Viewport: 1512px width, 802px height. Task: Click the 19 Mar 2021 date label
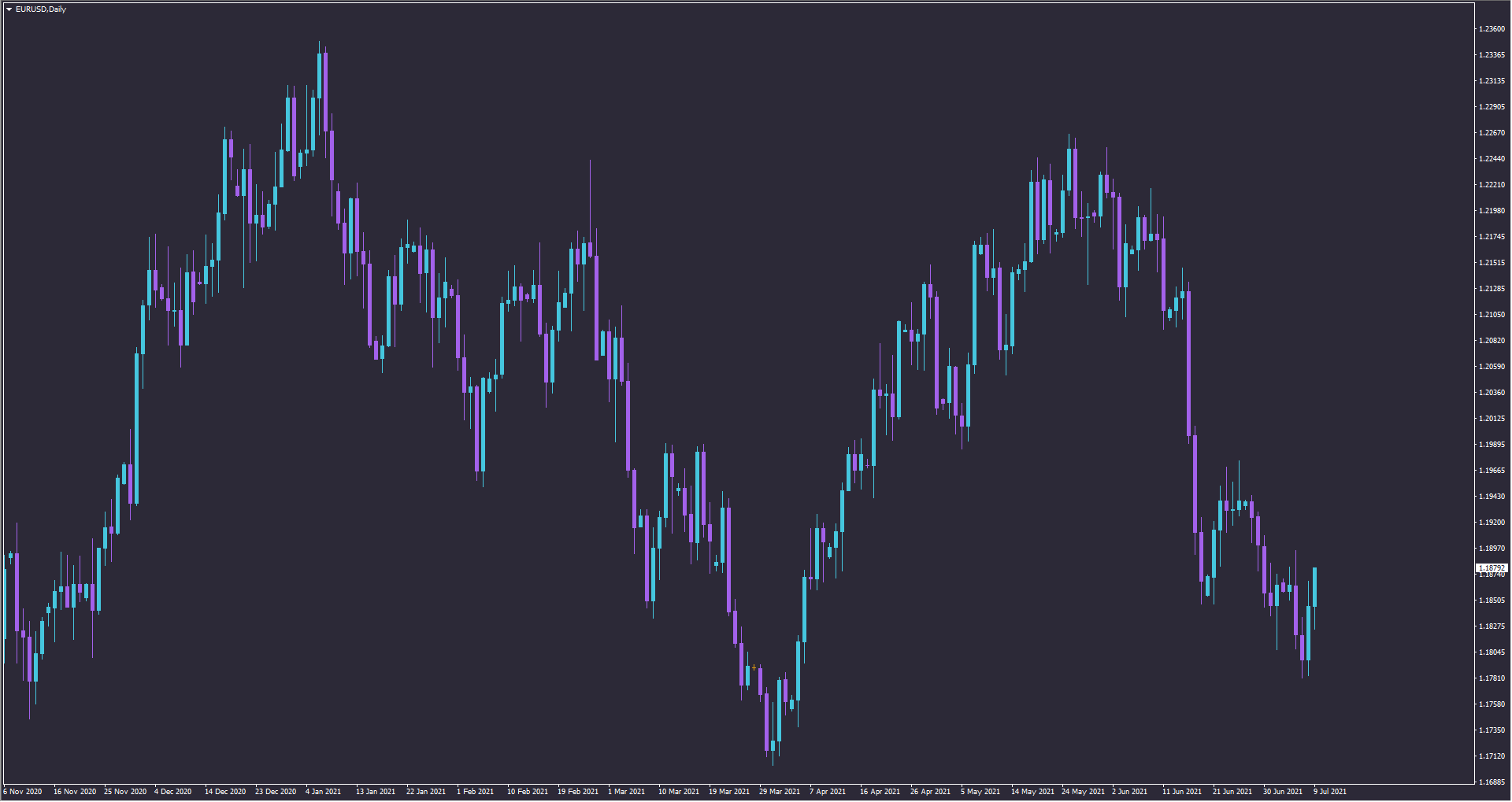[729, 792]
